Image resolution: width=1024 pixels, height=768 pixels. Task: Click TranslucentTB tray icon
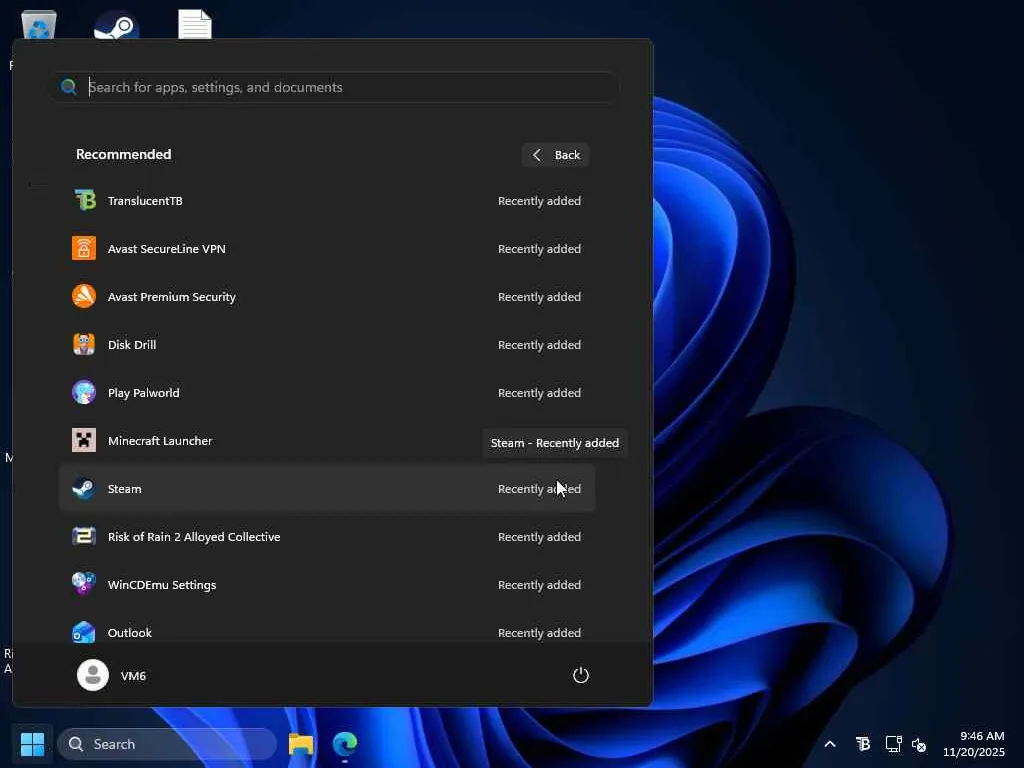[x=863, y=744]
